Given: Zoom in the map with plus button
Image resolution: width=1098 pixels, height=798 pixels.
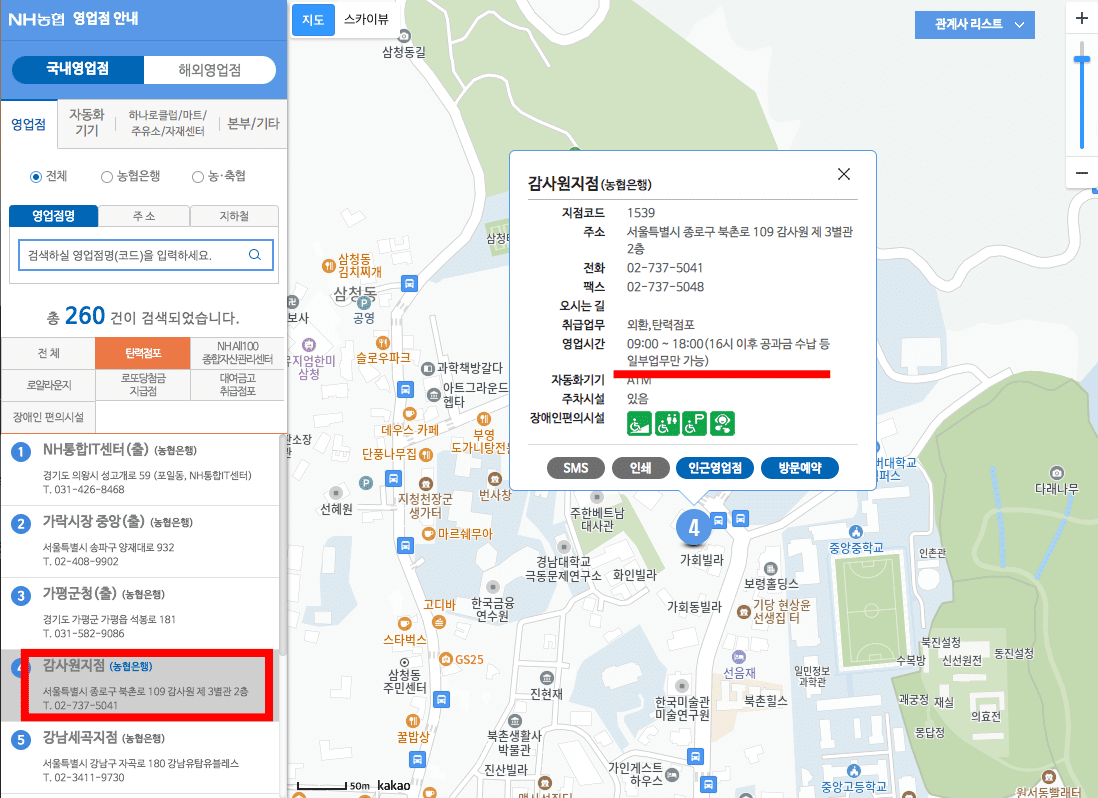Looking at the screenshot, I should point(1082,18).
